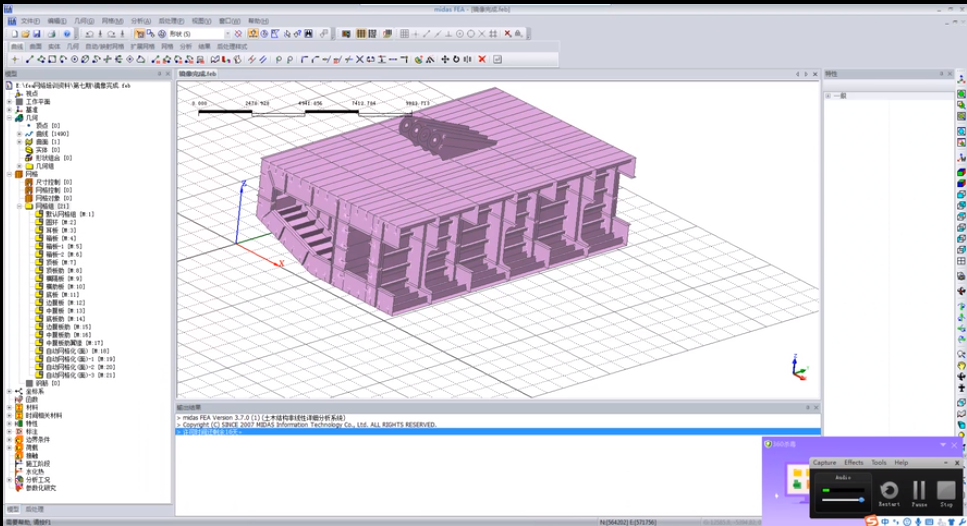Image resolution: width=967 pixels, height=526 pixels.
Task: Switch to the 实体 toolbar tab
Action: [x=54, y=46]
